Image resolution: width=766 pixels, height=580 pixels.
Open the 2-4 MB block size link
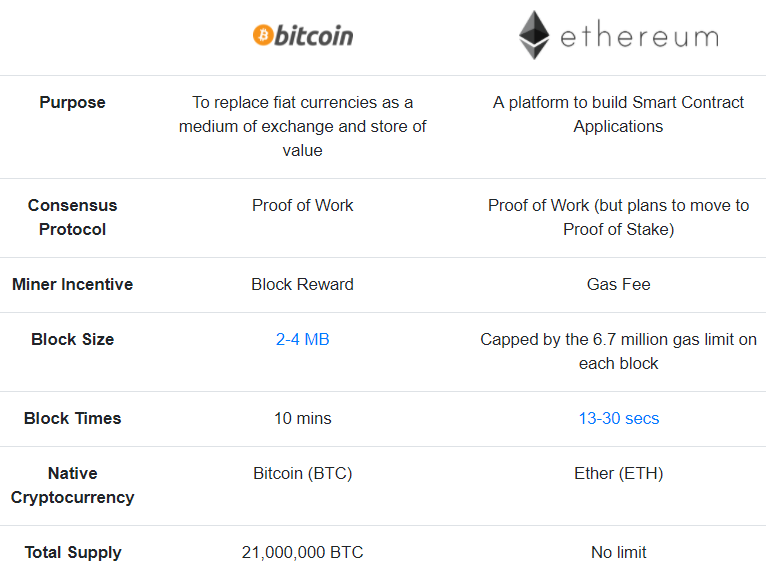coord(302,340)
